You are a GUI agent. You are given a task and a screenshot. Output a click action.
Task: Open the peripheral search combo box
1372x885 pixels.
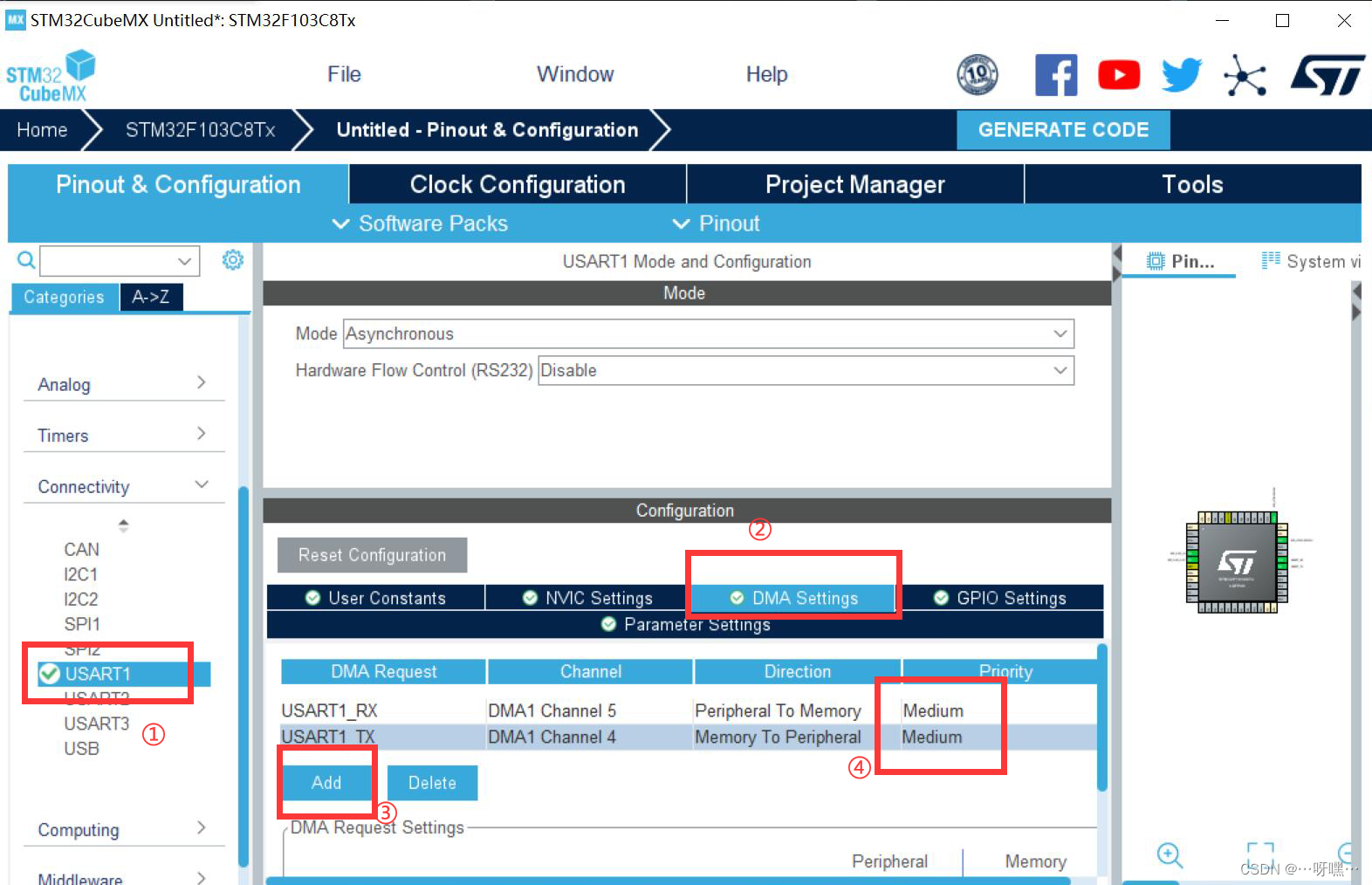(x=120, y=260)
